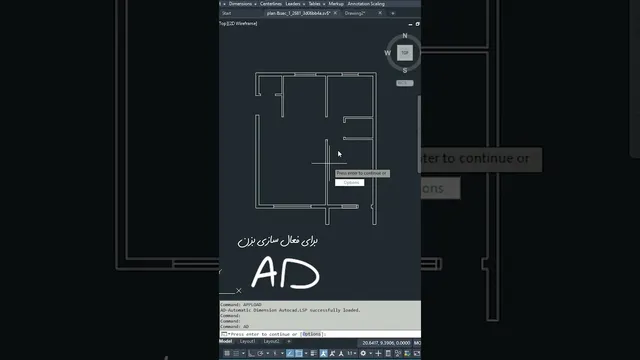Image resolution: width=640 pixels, height=360 pixels.
Task: Toggle isometric drafting icon
Action: pyautogui.click(x=275, y=353)
